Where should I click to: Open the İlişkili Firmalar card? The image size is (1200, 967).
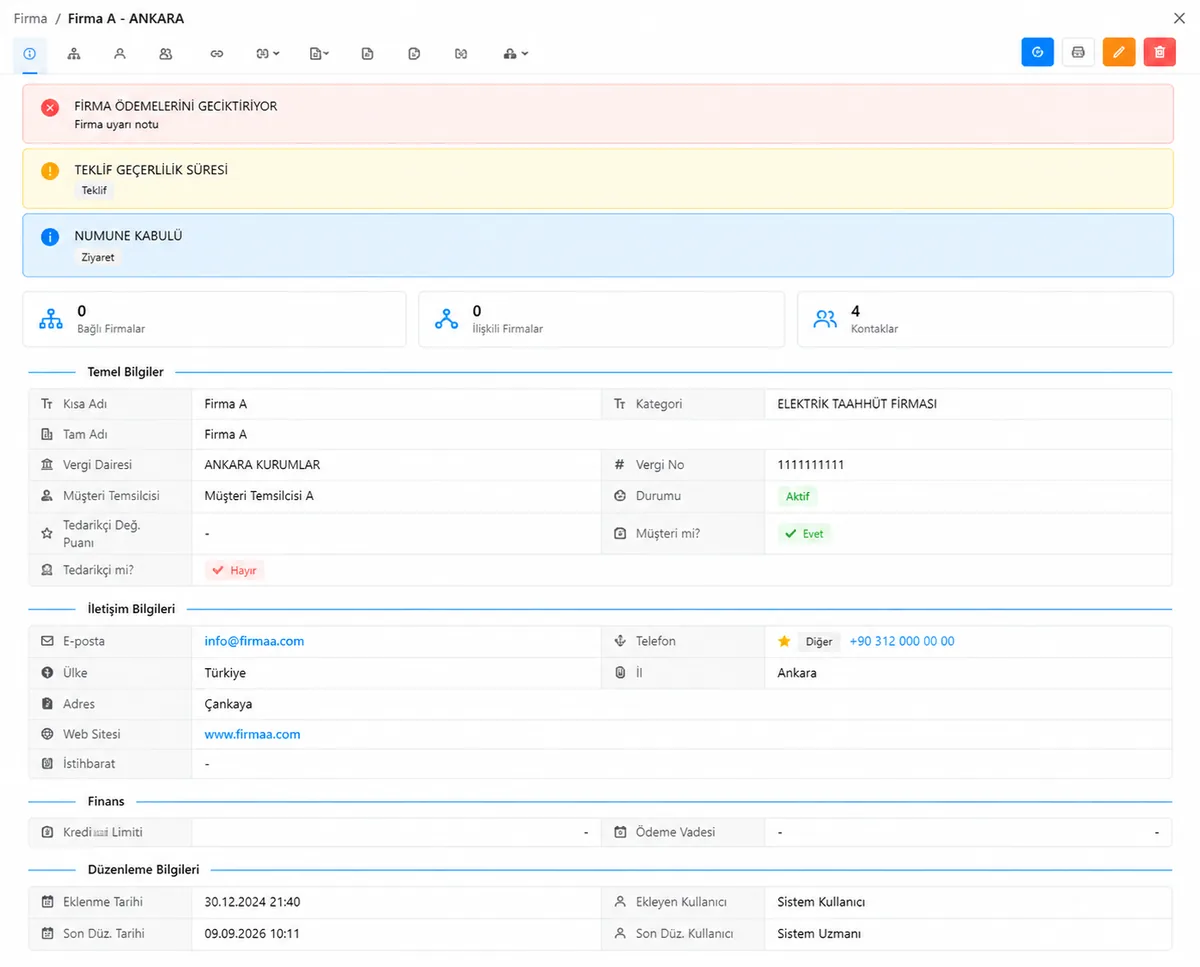(x=601, y=319)
